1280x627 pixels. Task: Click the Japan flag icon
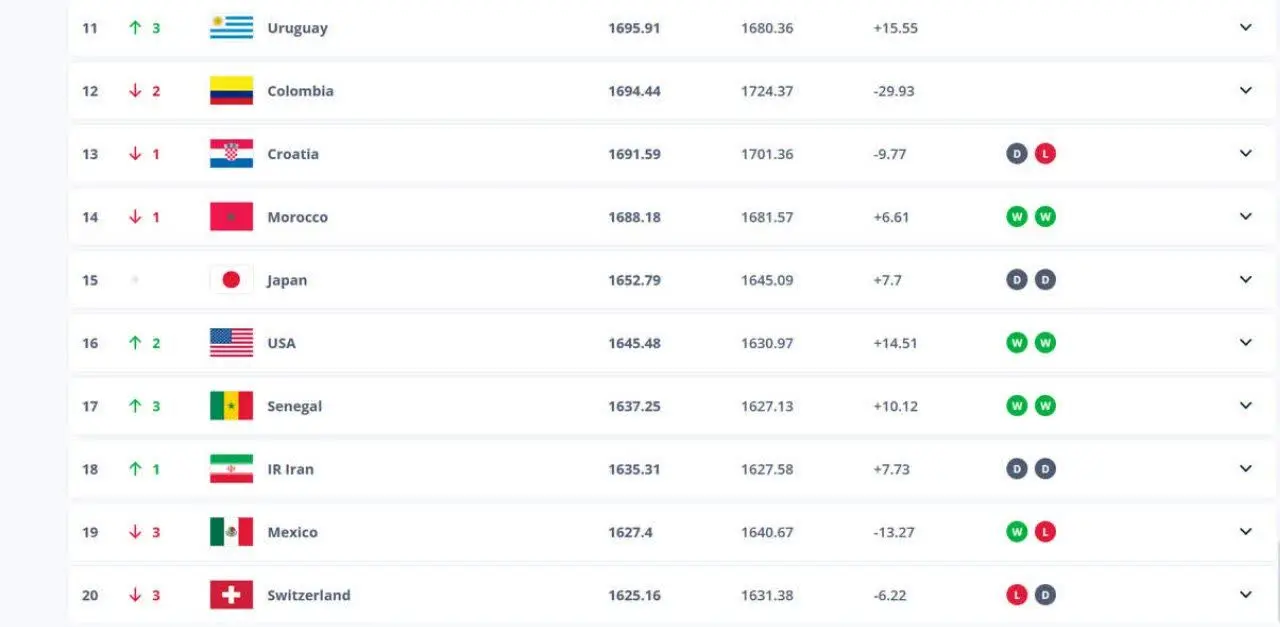[x=231, y=280]
